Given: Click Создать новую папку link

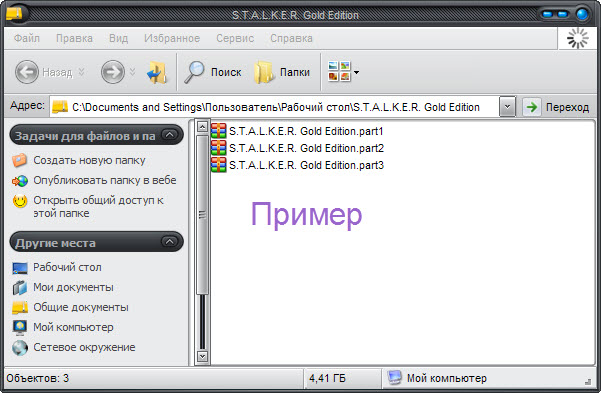Looking at the screenshot, I should tap(89, 160).
